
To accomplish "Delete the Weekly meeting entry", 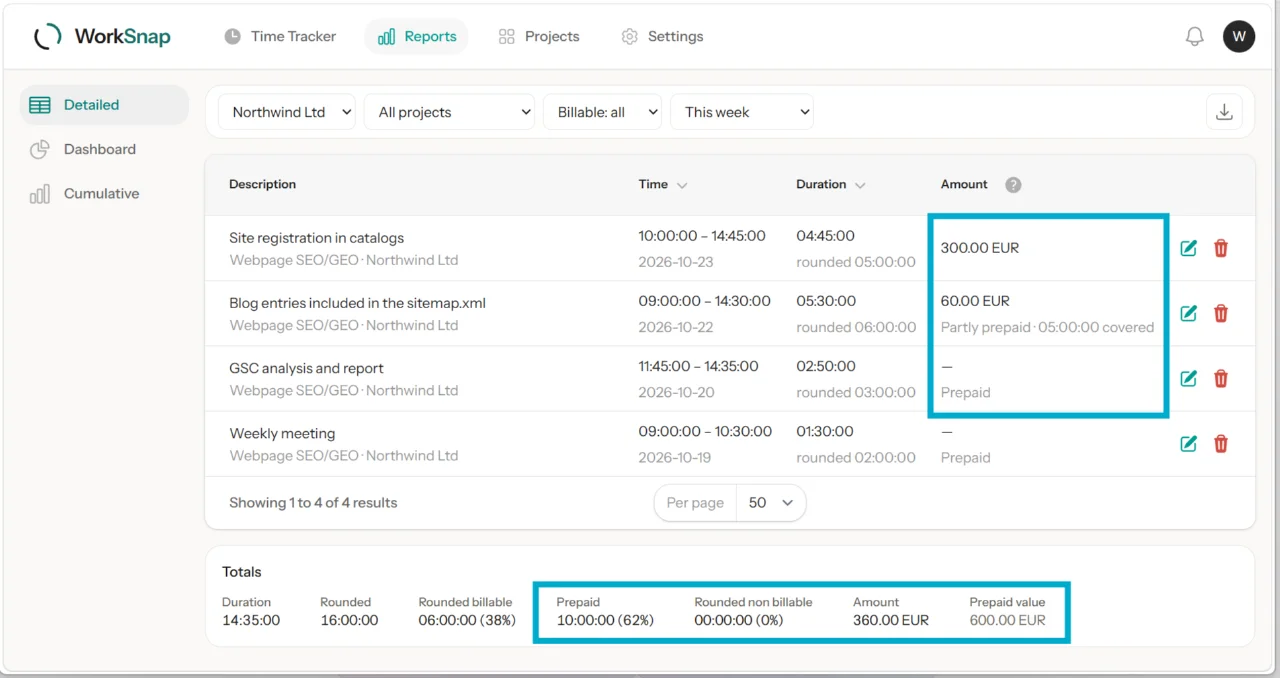I will (x=1221, y=444).
